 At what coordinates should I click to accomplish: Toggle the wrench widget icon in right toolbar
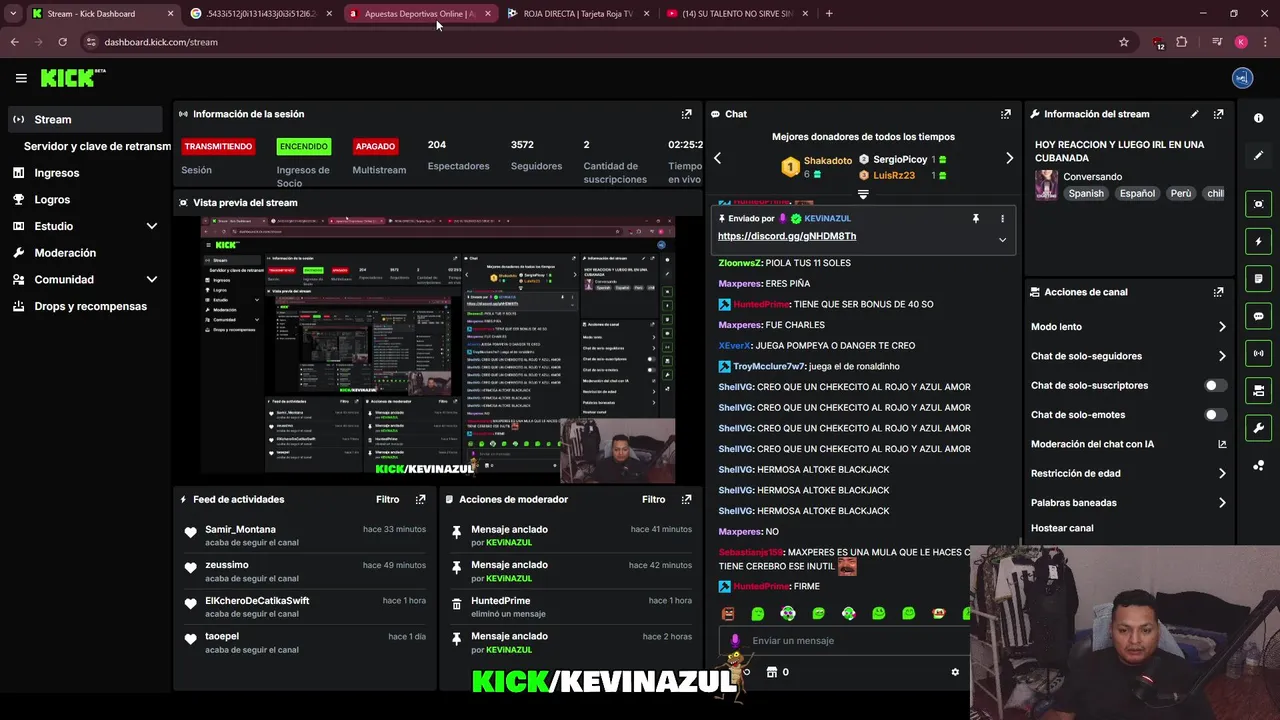(x=1258, y=428)
